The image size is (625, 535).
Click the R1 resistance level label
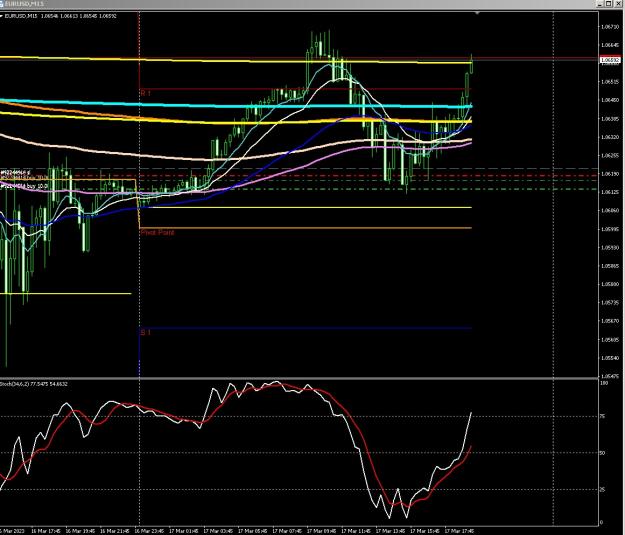coord(145,93)
